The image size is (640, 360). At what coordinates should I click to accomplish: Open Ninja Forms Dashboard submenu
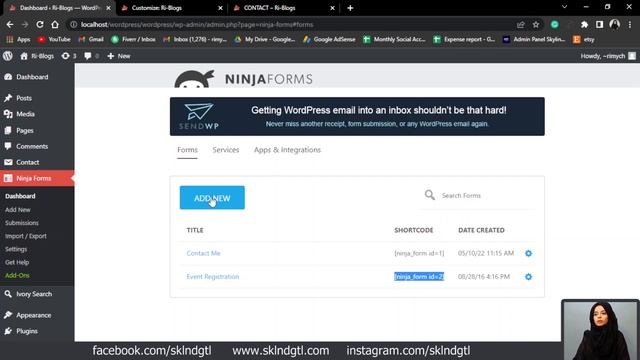pyautogui.click(x=20, y=196)
